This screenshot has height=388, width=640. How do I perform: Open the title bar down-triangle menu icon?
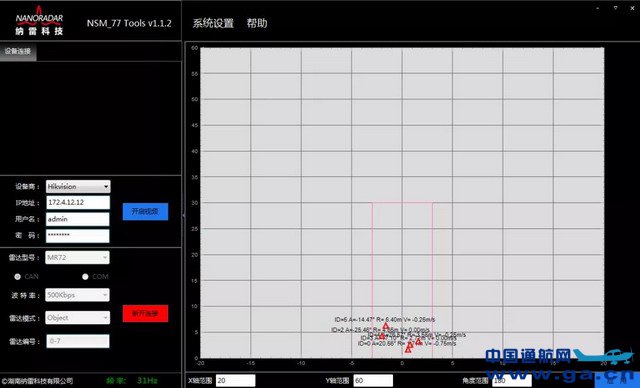point(616,8)
